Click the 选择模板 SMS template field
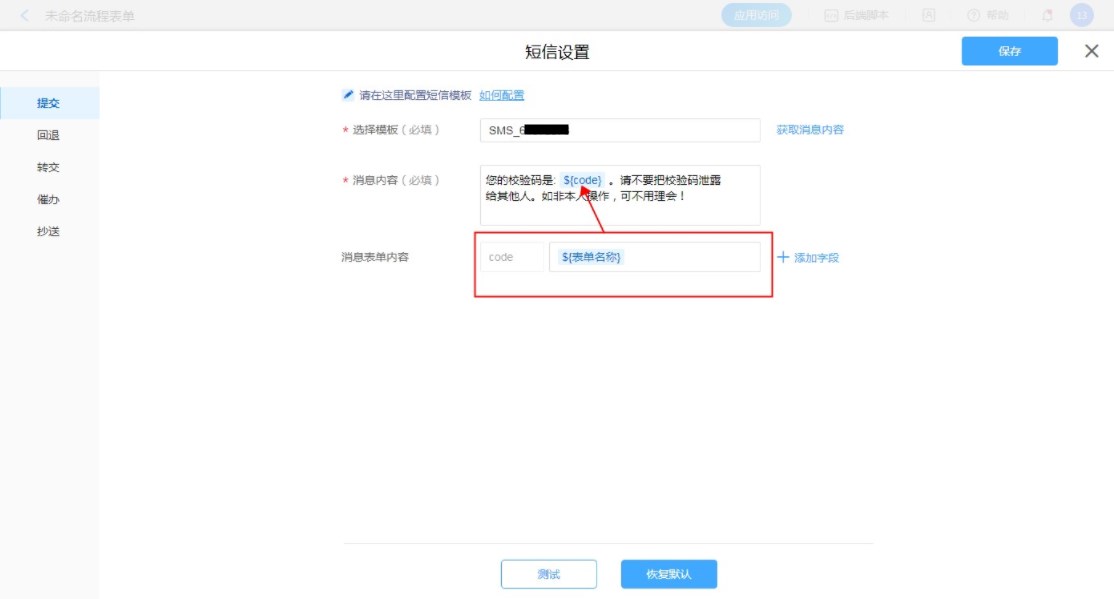1114x599 pixels. pos(620,130)
